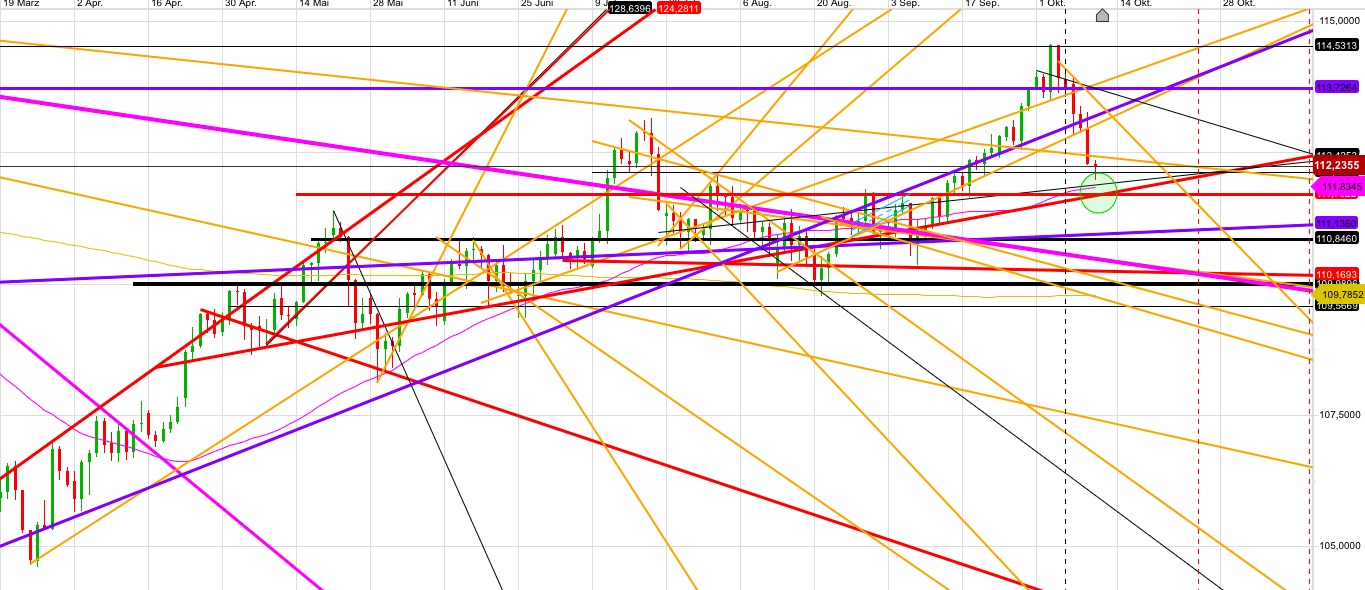Image resolution: width=1365 pixels, height=590 pixels.
Task: Click the gray house-shaped marker near 14 Okt.
Action: point(1102,15)
